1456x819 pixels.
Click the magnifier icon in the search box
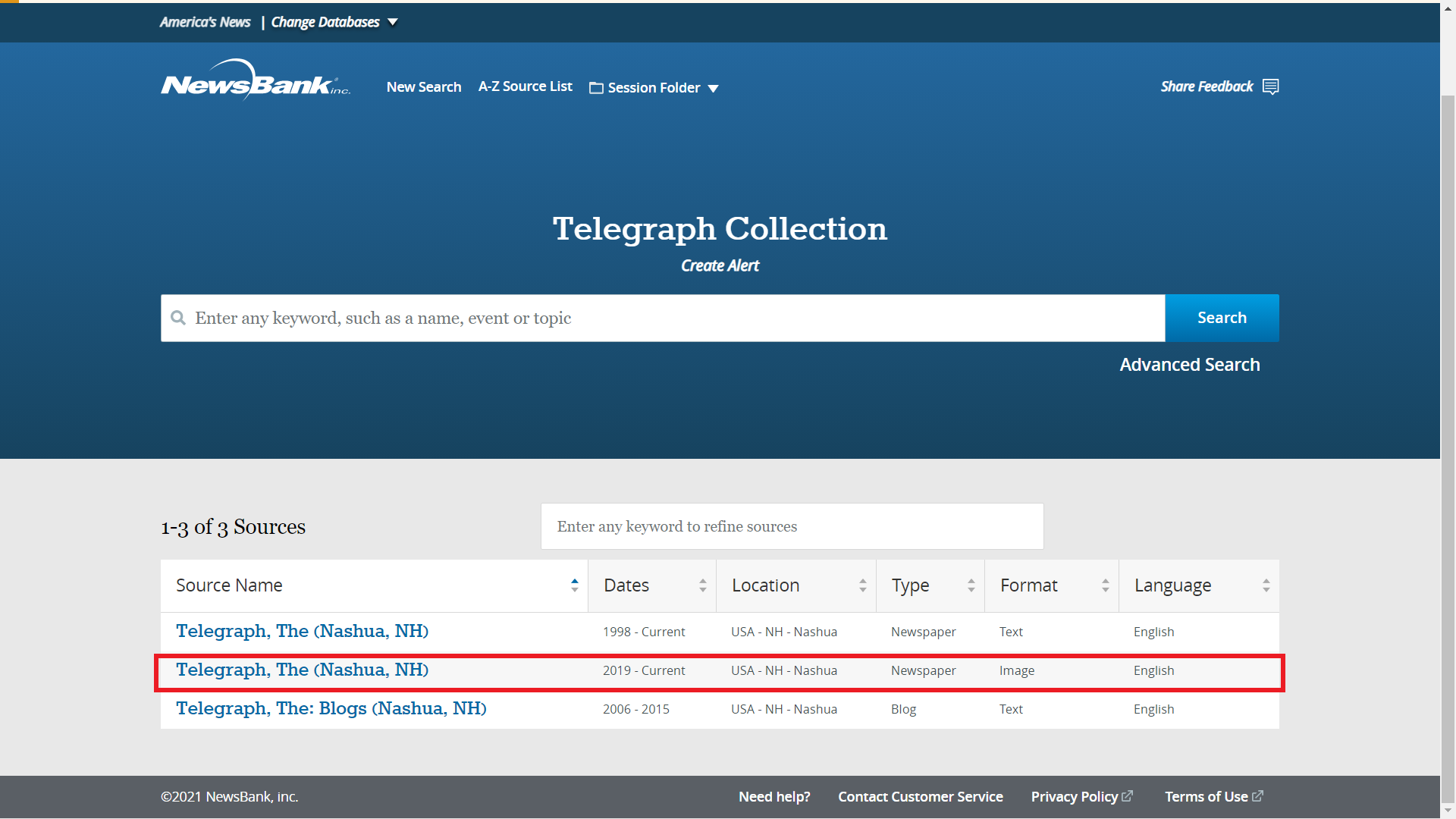coord(178,318)
